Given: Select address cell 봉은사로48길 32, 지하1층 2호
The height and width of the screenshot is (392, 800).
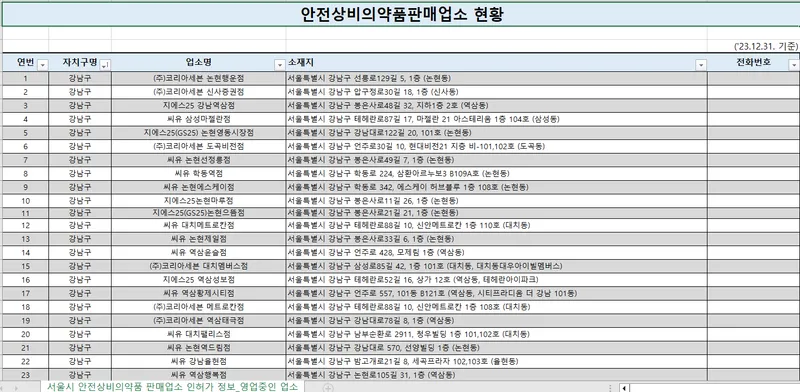Looking at the screenshot, I should (x=496, y=106).
